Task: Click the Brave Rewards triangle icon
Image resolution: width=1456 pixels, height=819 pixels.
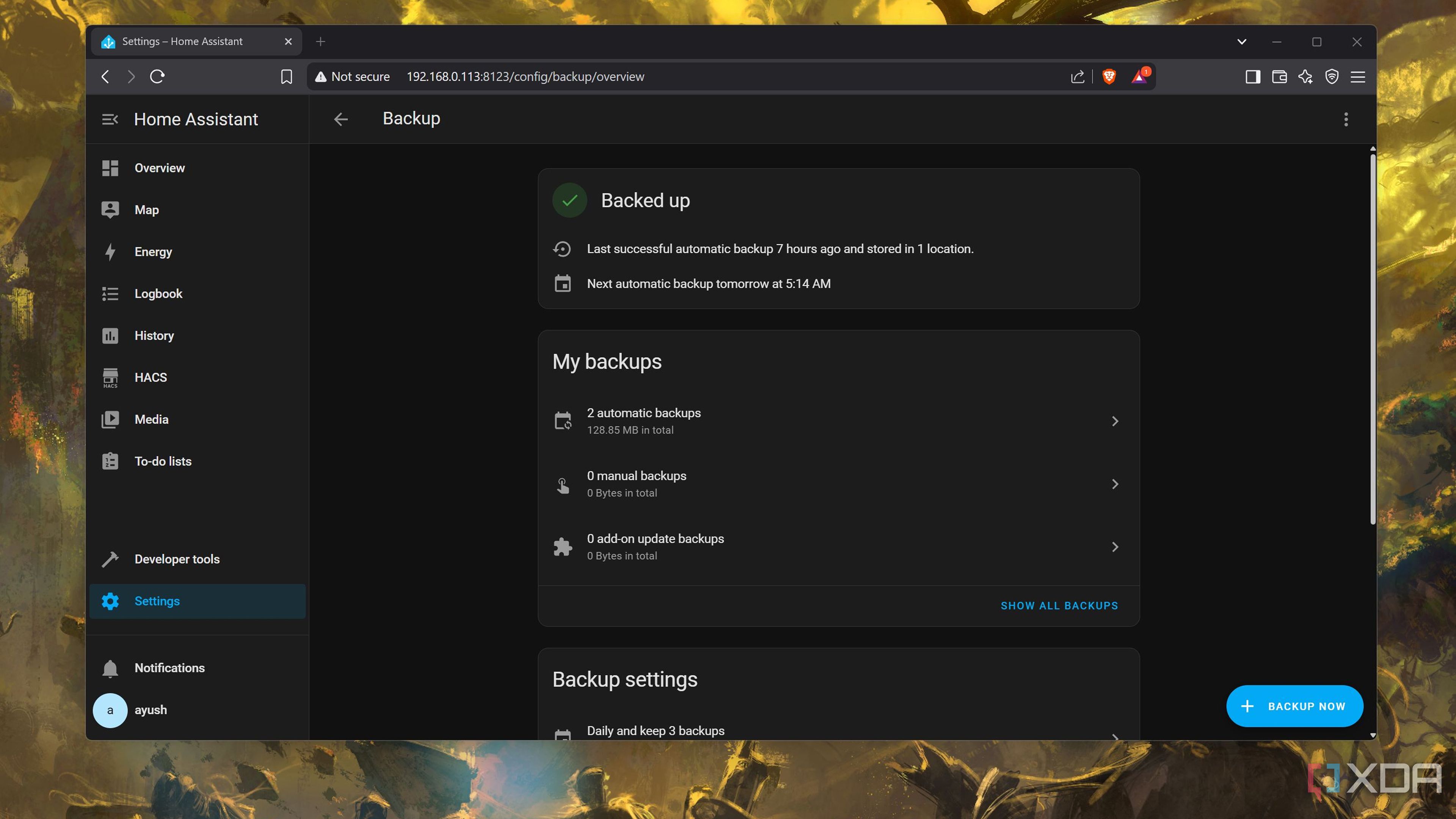Action: click(1140, 76)
